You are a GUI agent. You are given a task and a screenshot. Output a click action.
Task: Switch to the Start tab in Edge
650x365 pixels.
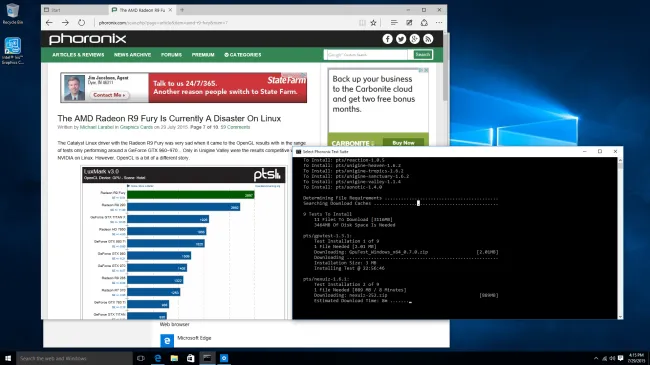pos(75,10)
